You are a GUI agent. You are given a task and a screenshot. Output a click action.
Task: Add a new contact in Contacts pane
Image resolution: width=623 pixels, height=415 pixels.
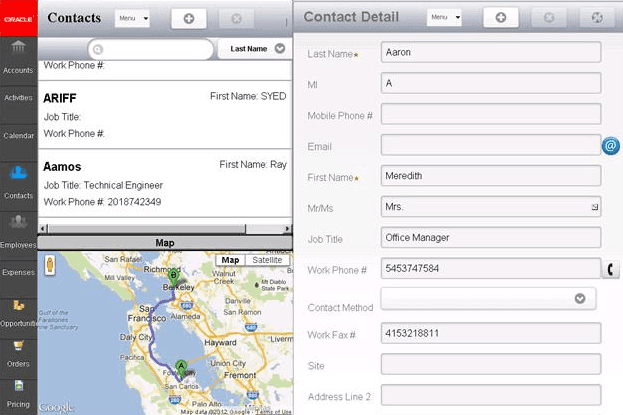(x=189, y=18)
